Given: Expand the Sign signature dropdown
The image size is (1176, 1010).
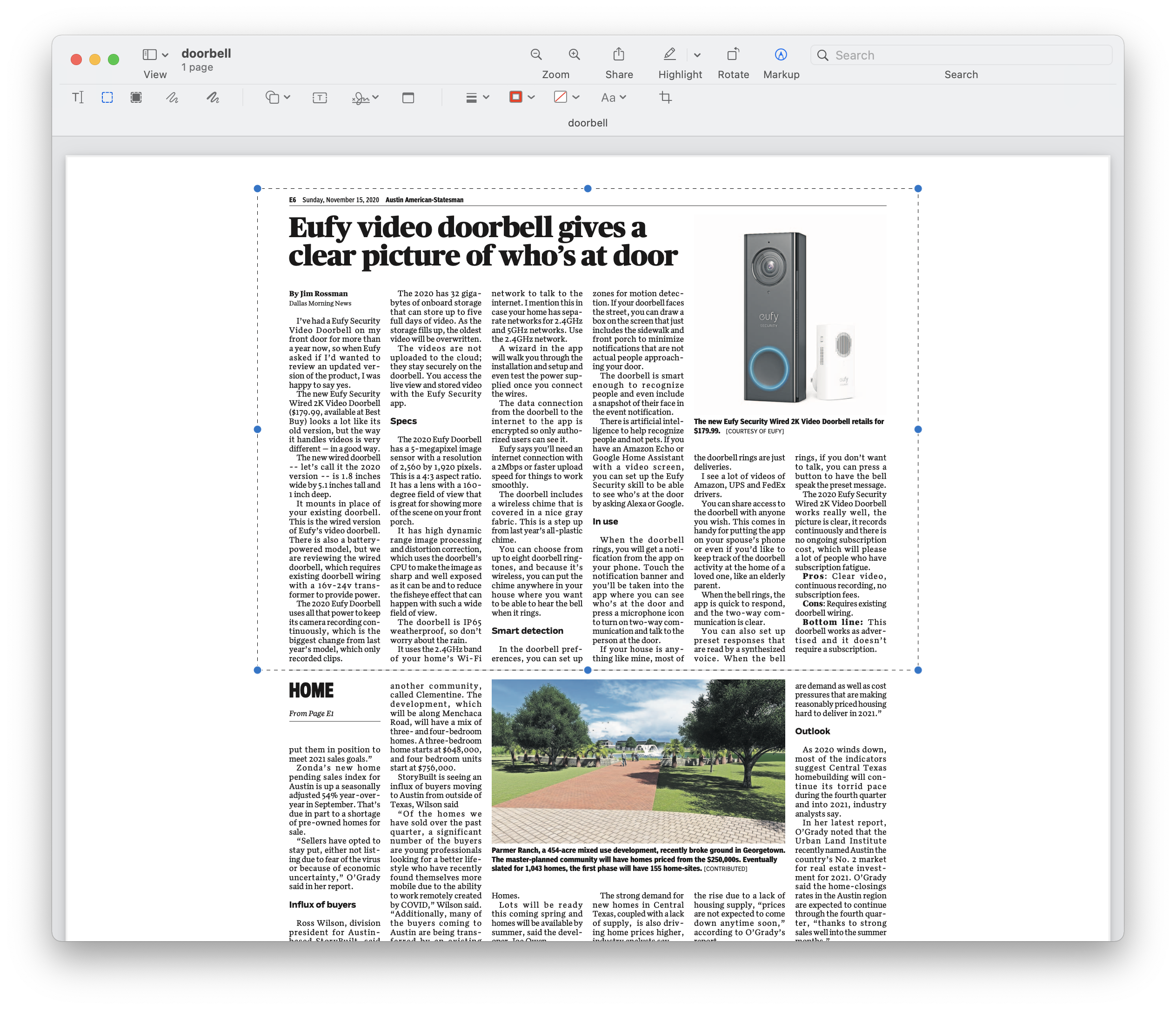Looking at the screenshot, I should (x=365, y=98).
